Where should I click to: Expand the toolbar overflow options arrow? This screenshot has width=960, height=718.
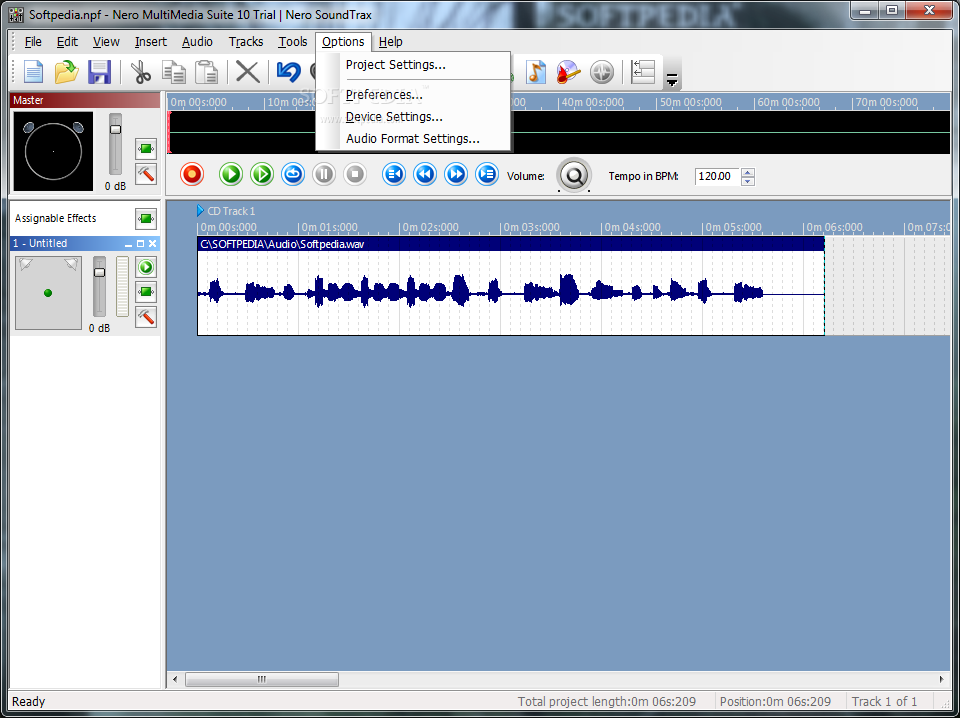pyautogui.click(x=672, y=79)
